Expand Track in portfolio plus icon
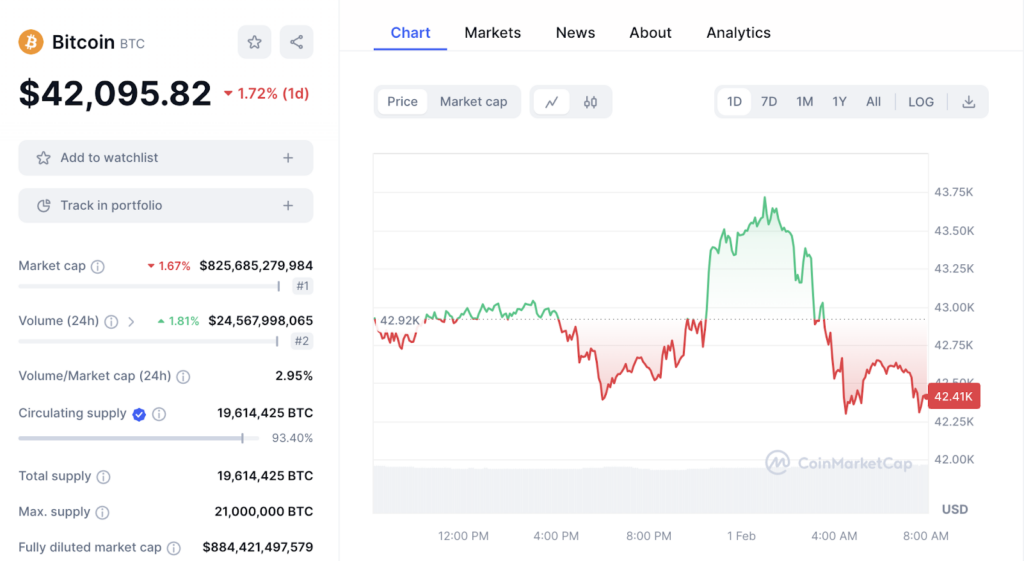This screenshot has width=1024, height=561. [288, 206]
